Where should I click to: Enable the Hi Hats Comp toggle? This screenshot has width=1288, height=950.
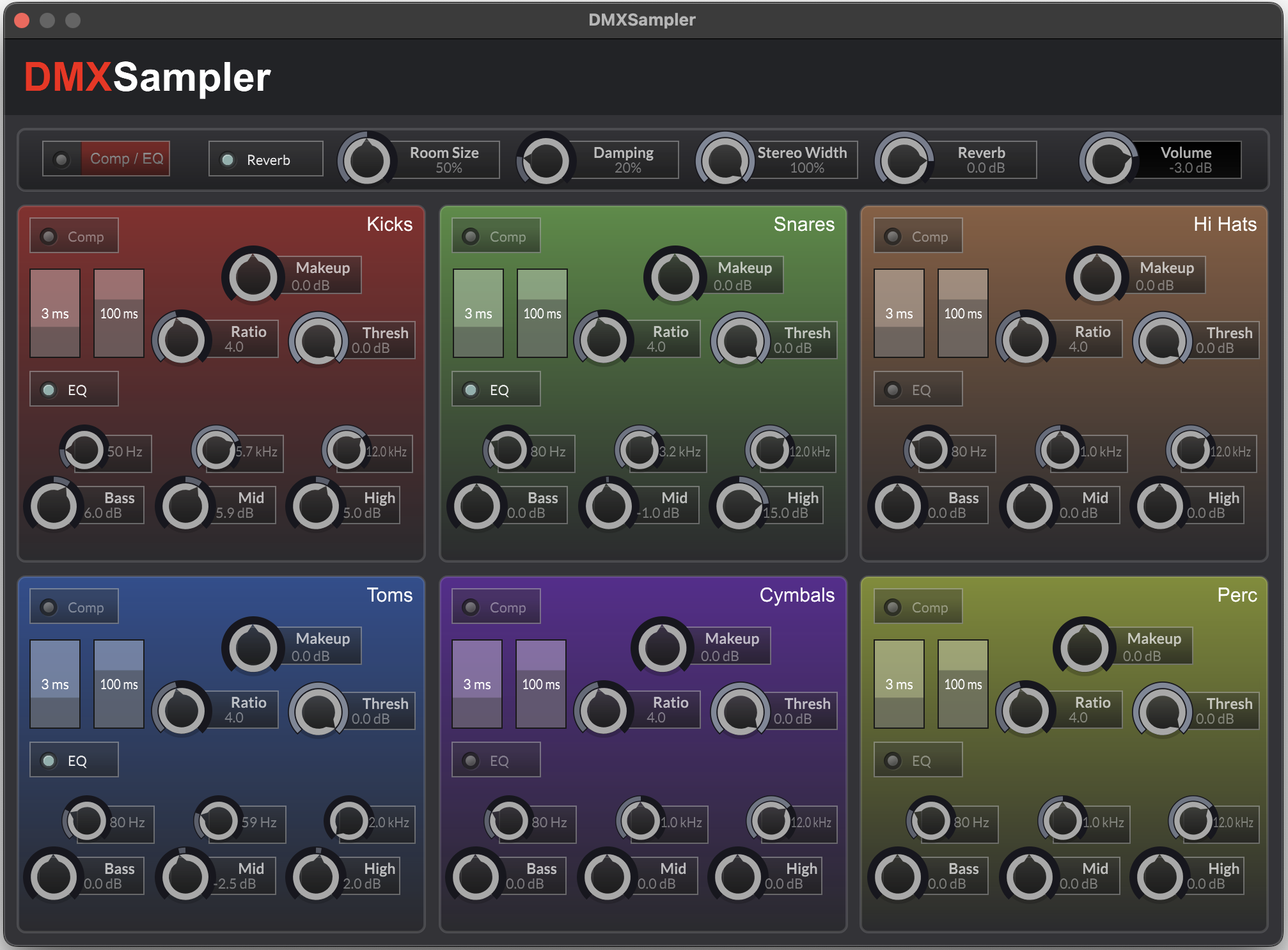point(918,236)
